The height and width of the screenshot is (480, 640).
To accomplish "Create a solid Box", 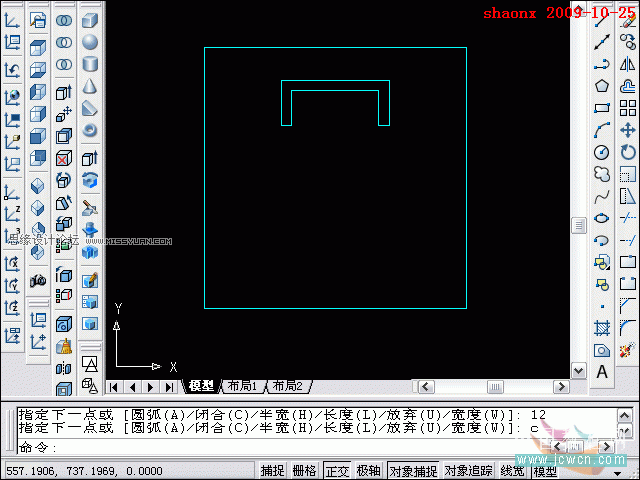I will pos(90,20).
